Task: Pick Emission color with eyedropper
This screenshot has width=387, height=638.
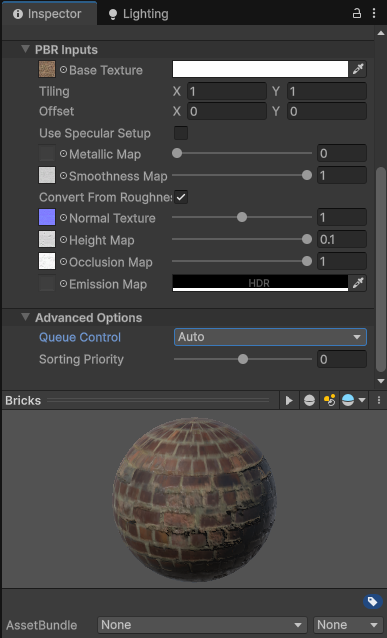Action: 358,283
